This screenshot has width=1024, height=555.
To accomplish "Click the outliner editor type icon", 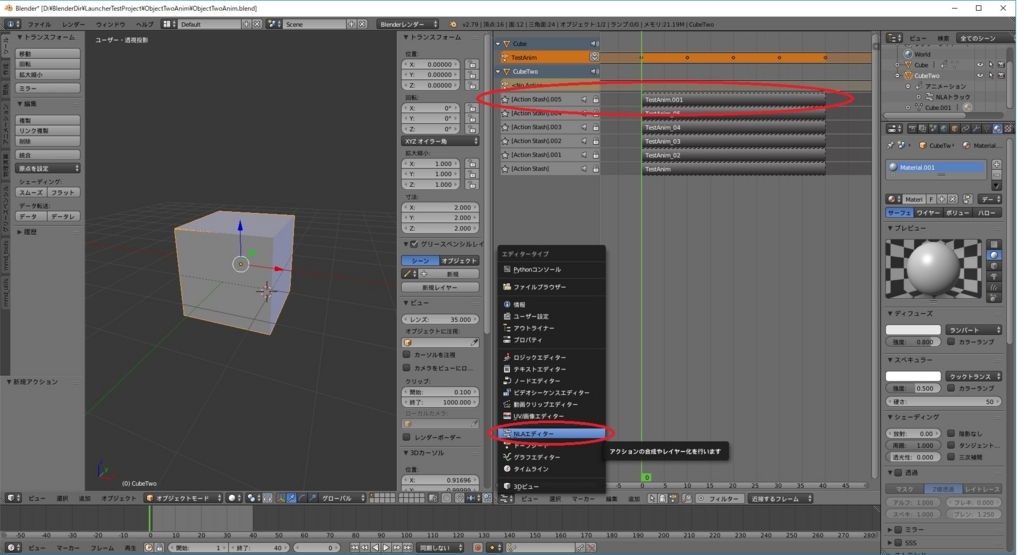I will click(894, 39).
